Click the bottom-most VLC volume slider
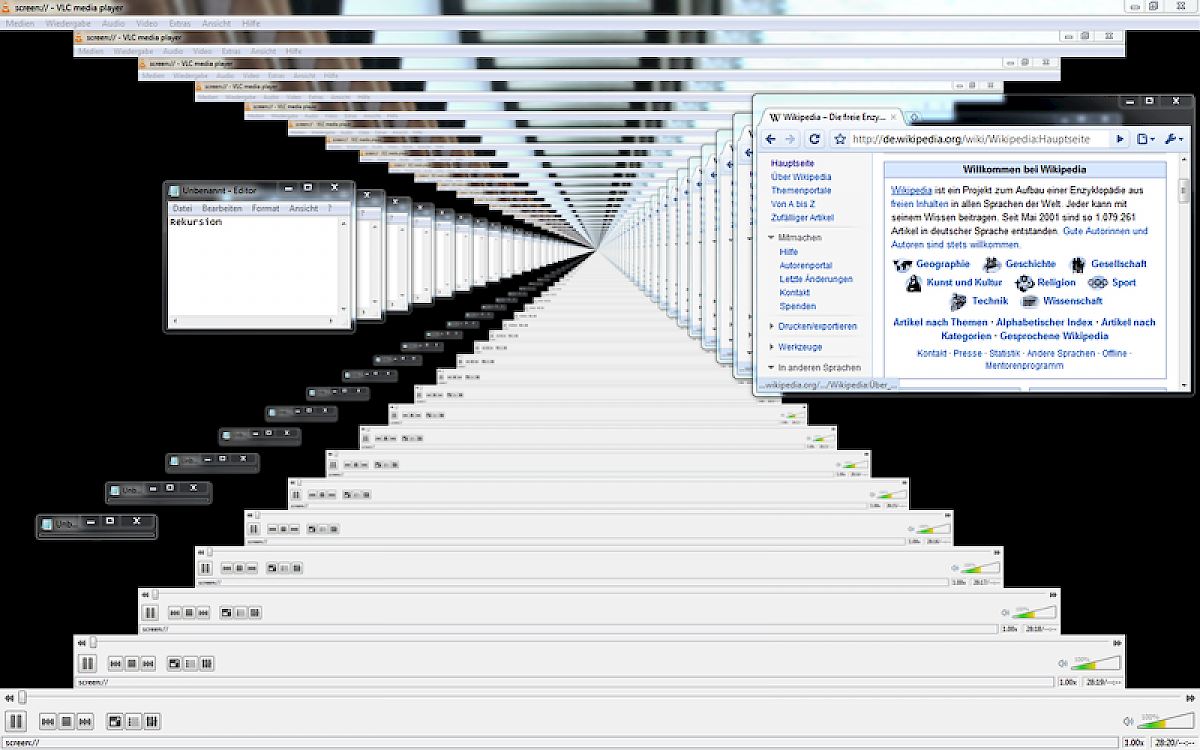 coord(1160,721)
